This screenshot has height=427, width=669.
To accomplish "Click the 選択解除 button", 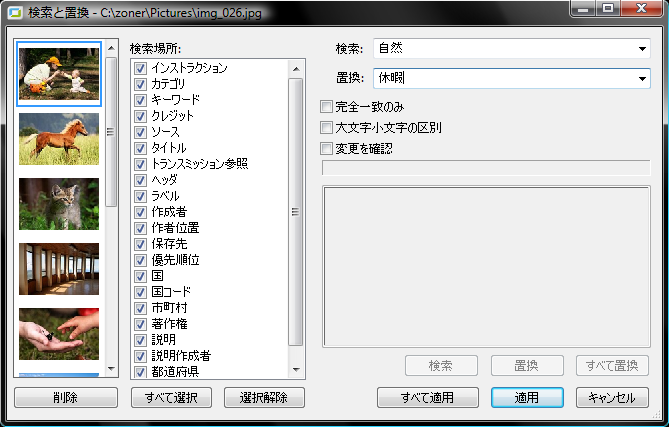I will [x=264, y=398].
